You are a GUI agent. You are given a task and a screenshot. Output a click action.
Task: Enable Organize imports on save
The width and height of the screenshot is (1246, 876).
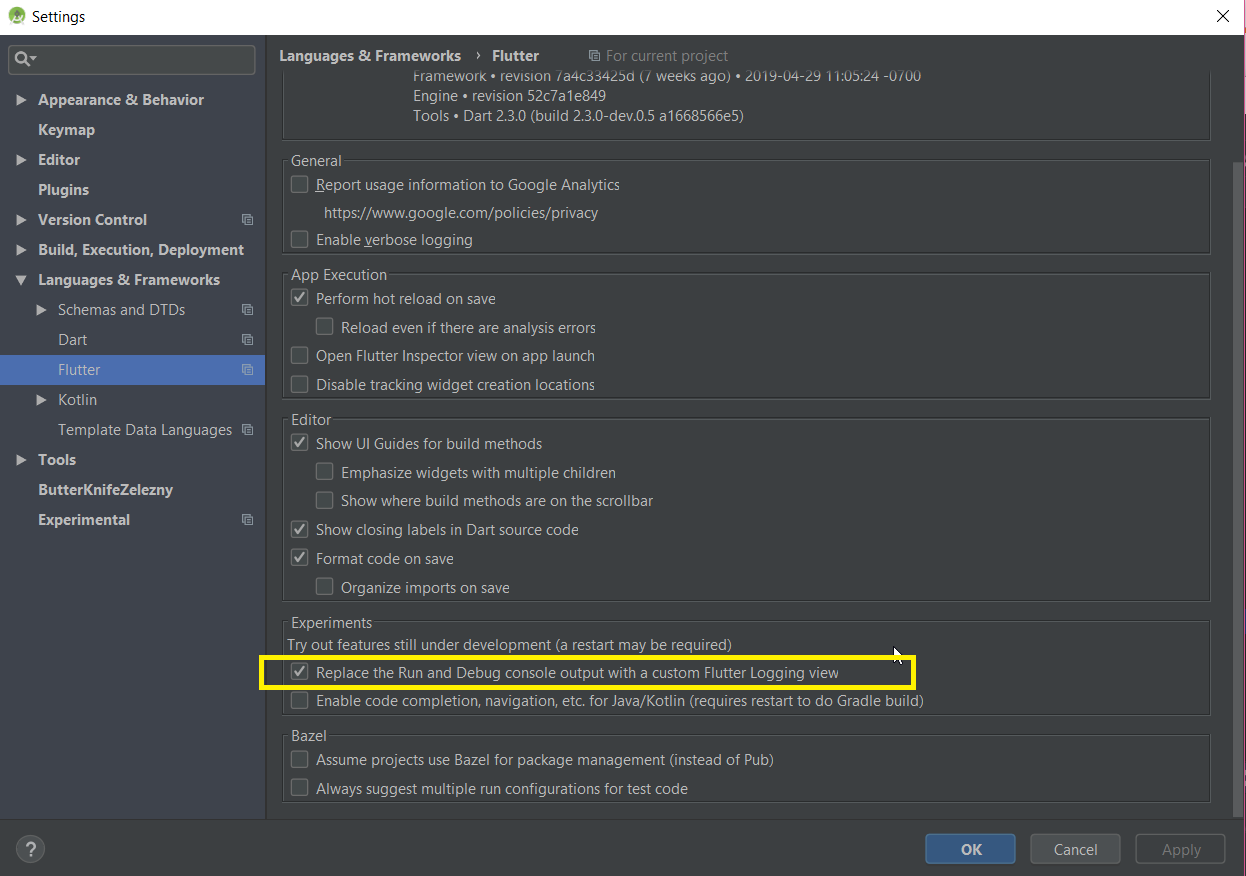[324, 587]
